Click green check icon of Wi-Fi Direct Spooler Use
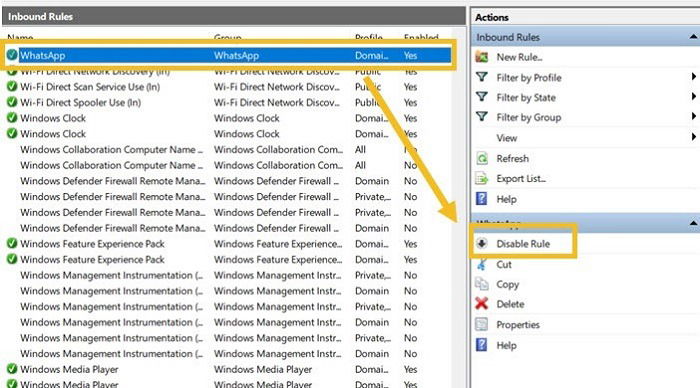This screenshot has width=700, height=388. (12, 102)
